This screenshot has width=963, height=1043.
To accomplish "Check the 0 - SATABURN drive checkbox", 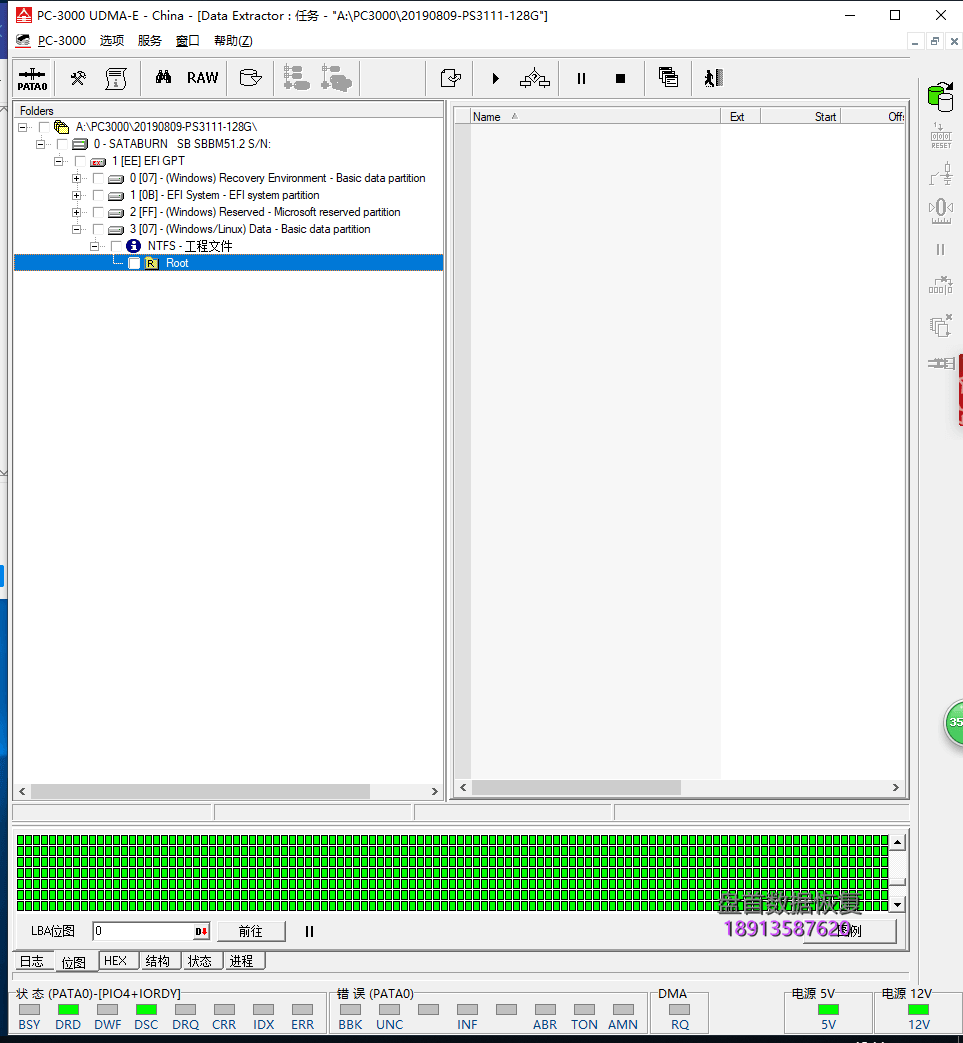I will pyautogui.click(x=62, y=144).
